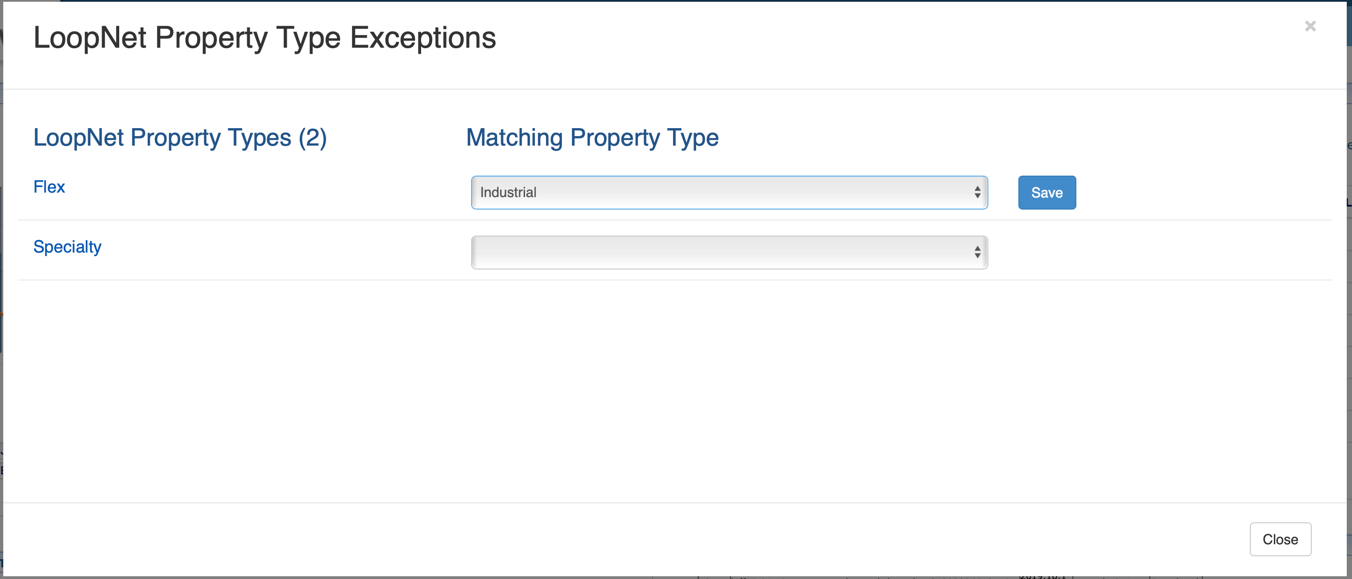Click the Industrial text in the select
The image size is (1352, 579).
pos(508,193)
